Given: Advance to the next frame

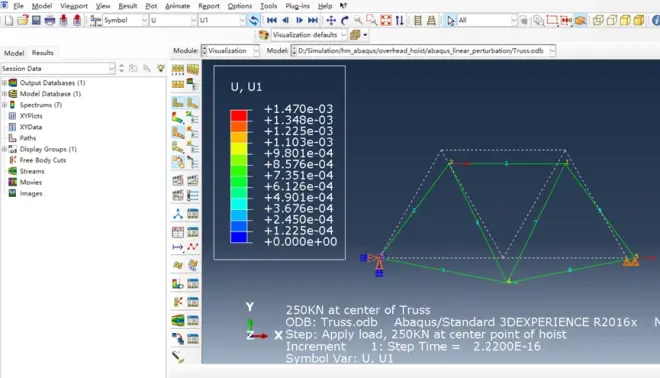Looking at the screenshot, I should pyautogui.click(x=299, y=20).
